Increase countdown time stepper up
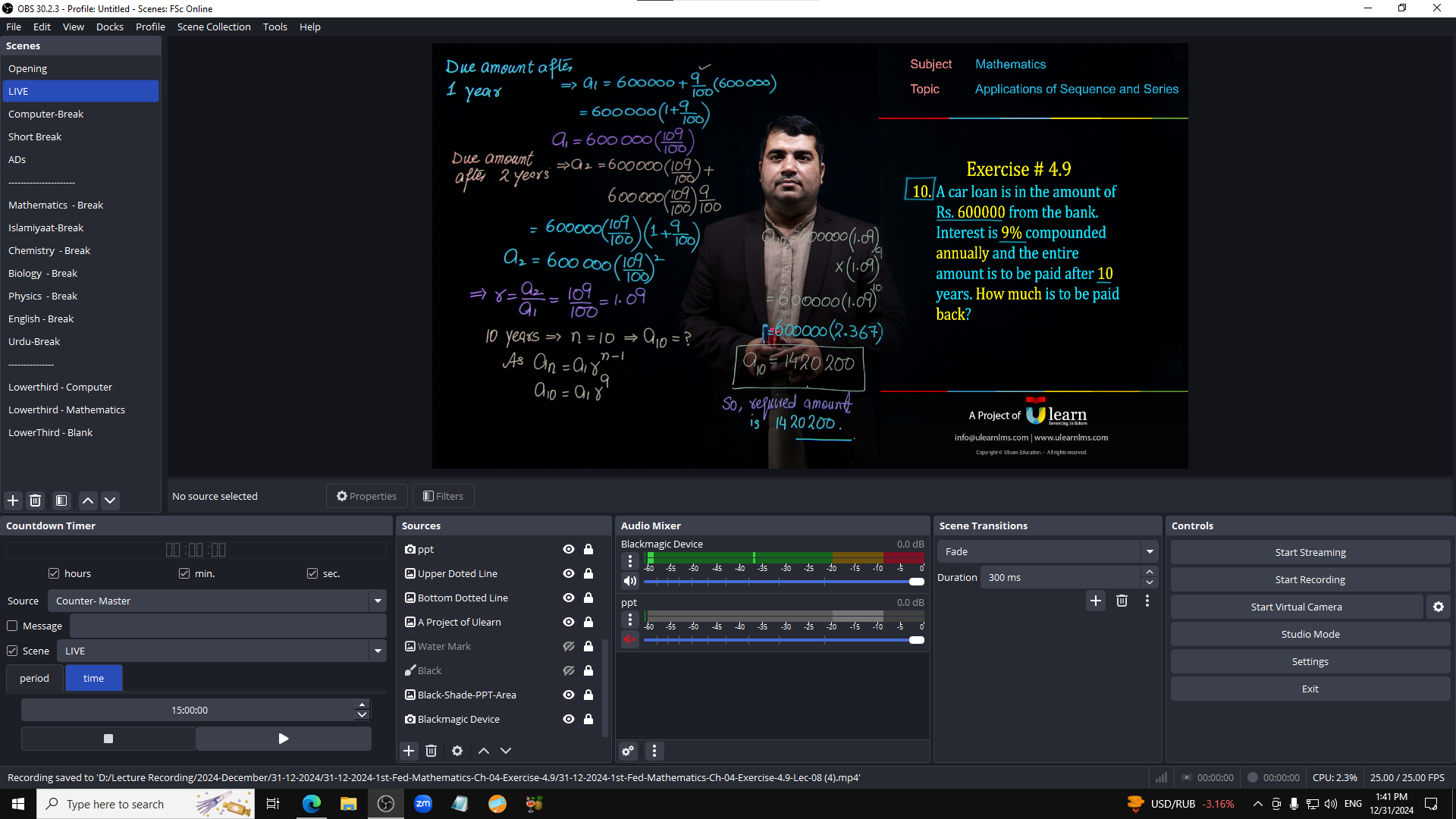 point(362,704)
